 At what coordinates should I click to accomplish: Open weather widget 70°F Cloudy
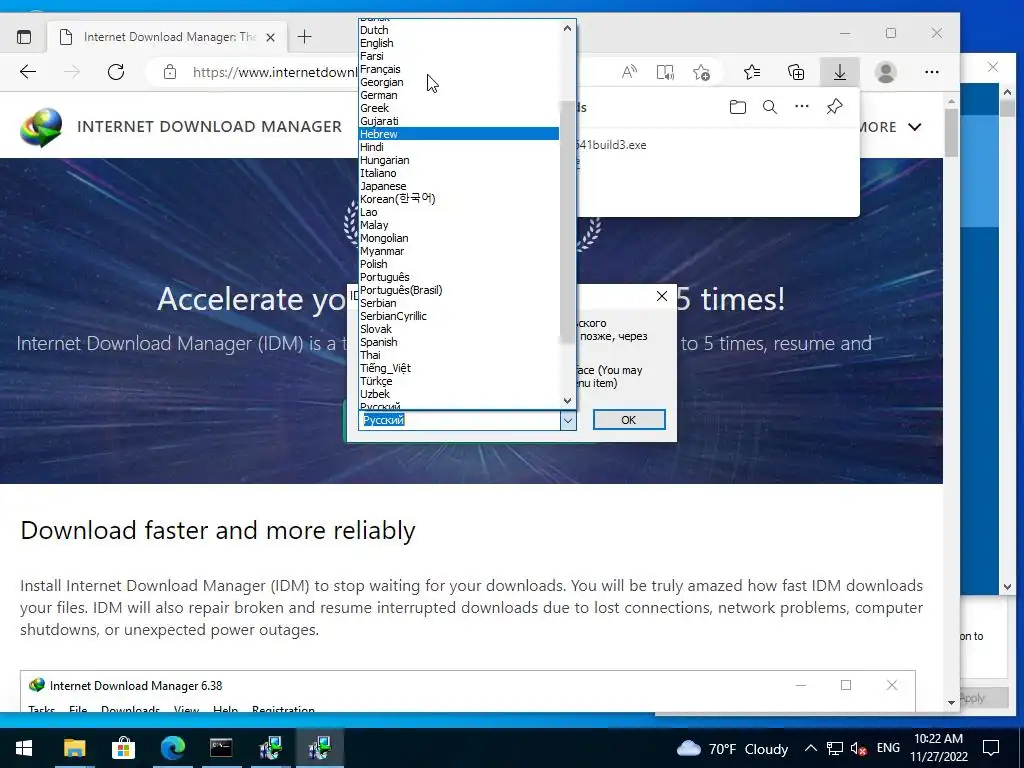pos(731,748)
